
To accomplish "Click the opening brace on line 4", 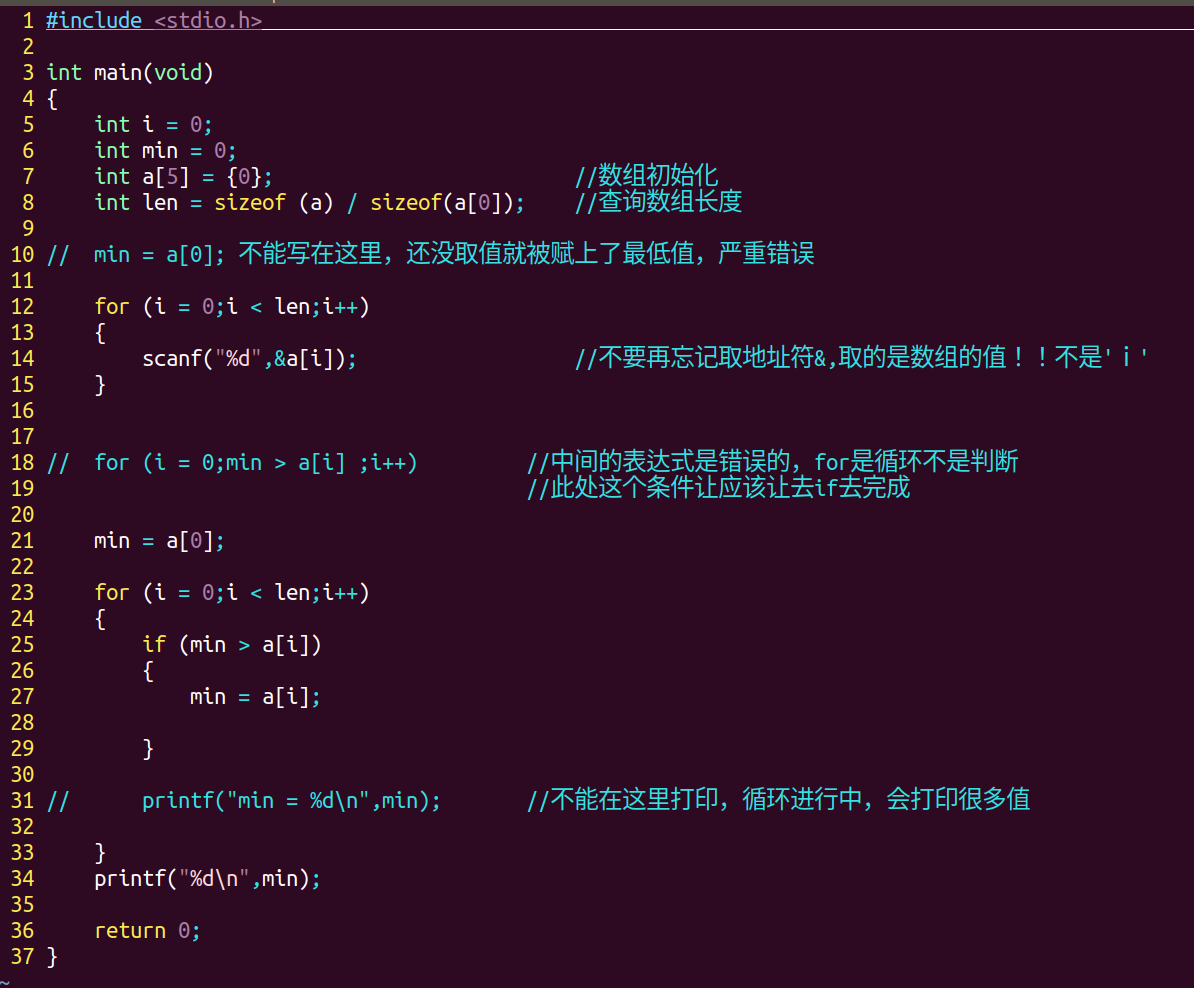I will coord(52,99).
